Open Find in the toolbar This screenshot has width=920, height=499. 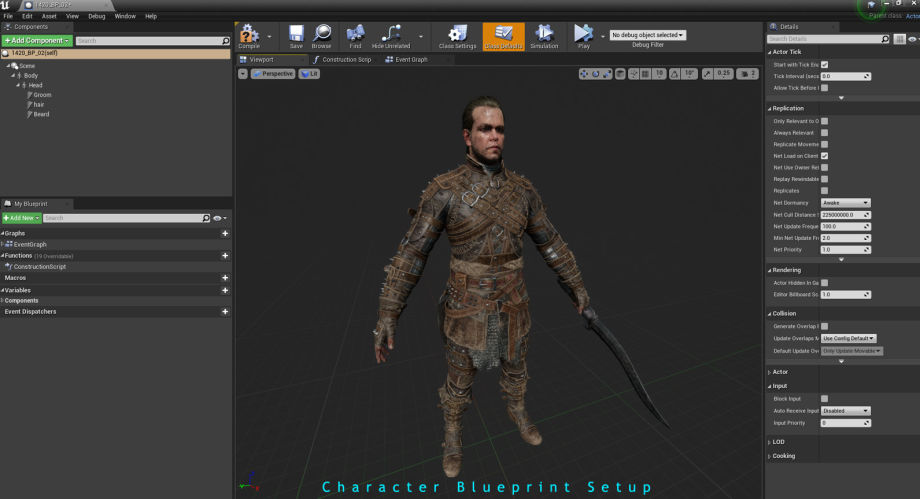(355, 36)
